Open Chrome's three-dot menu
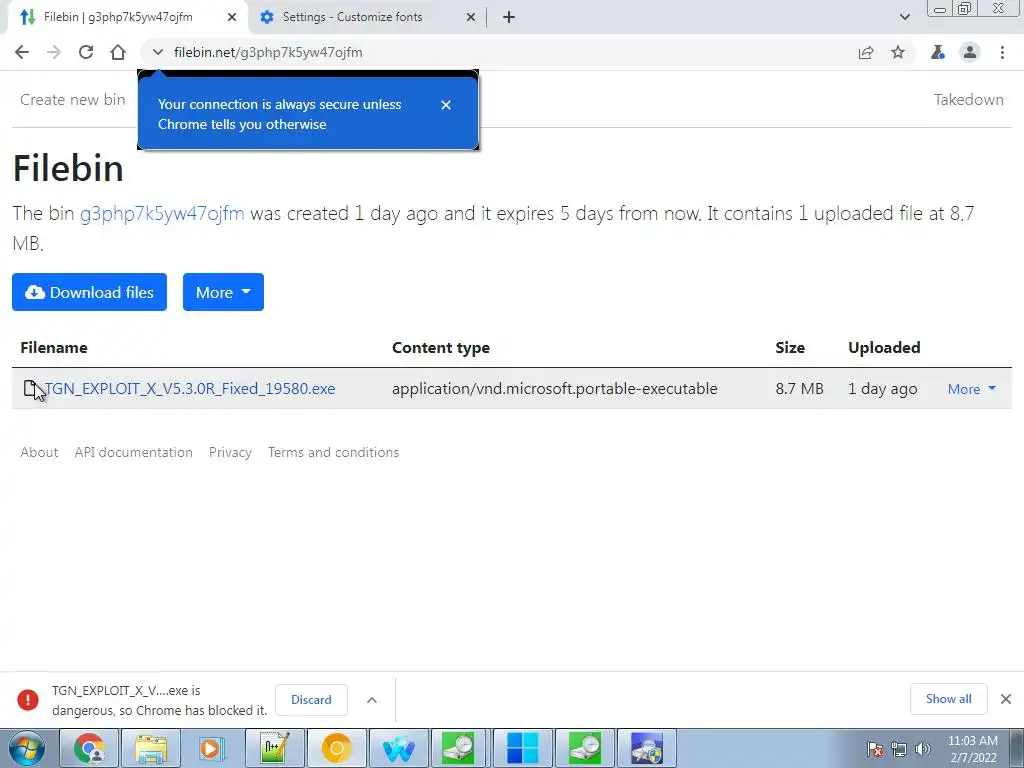Viewport: 1024px width, 768px height. [1002, 52]
